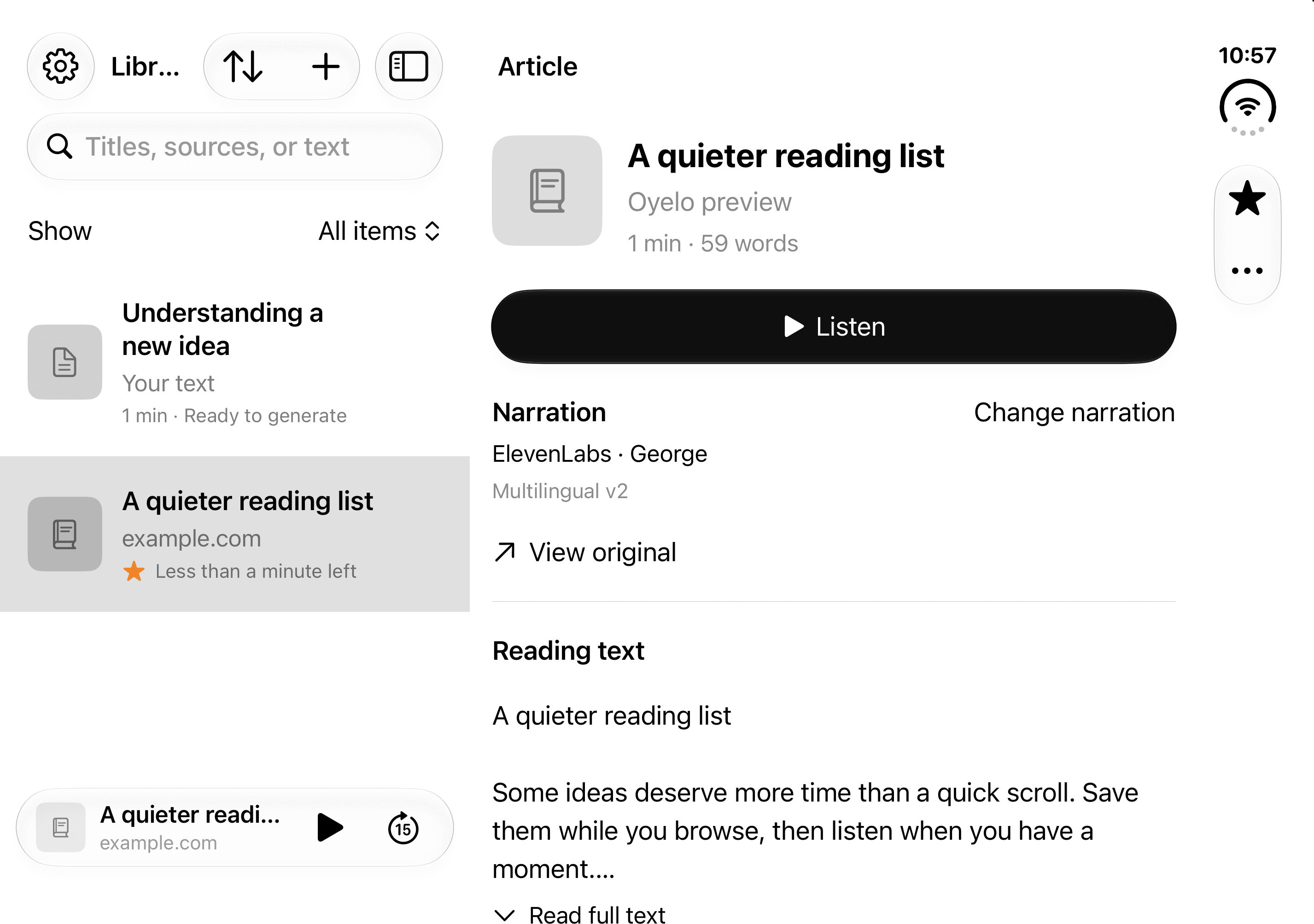1314x924 pixels.
Task: Open the more options ellipsis menu
Action: click(x=1247, y=271)
